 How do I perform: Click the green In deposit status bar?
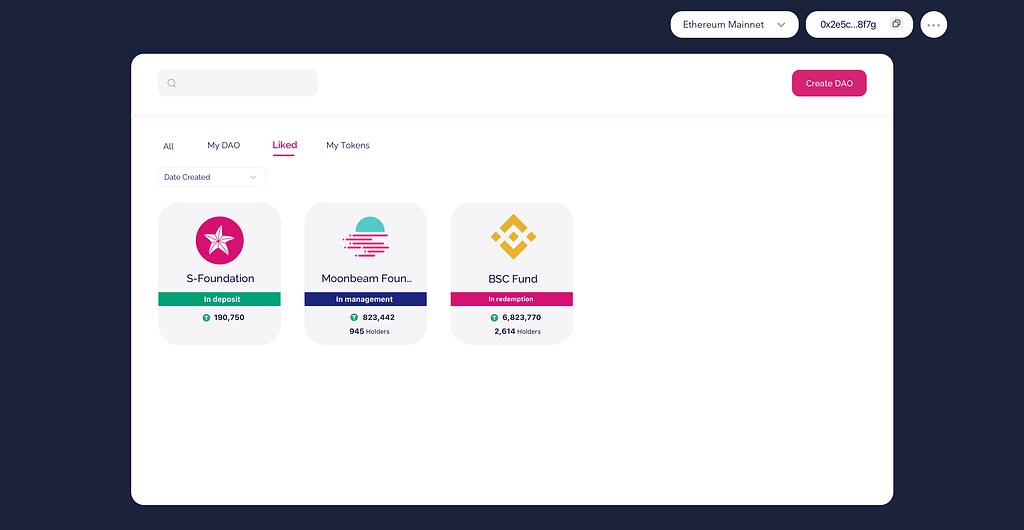click(219, 299)
